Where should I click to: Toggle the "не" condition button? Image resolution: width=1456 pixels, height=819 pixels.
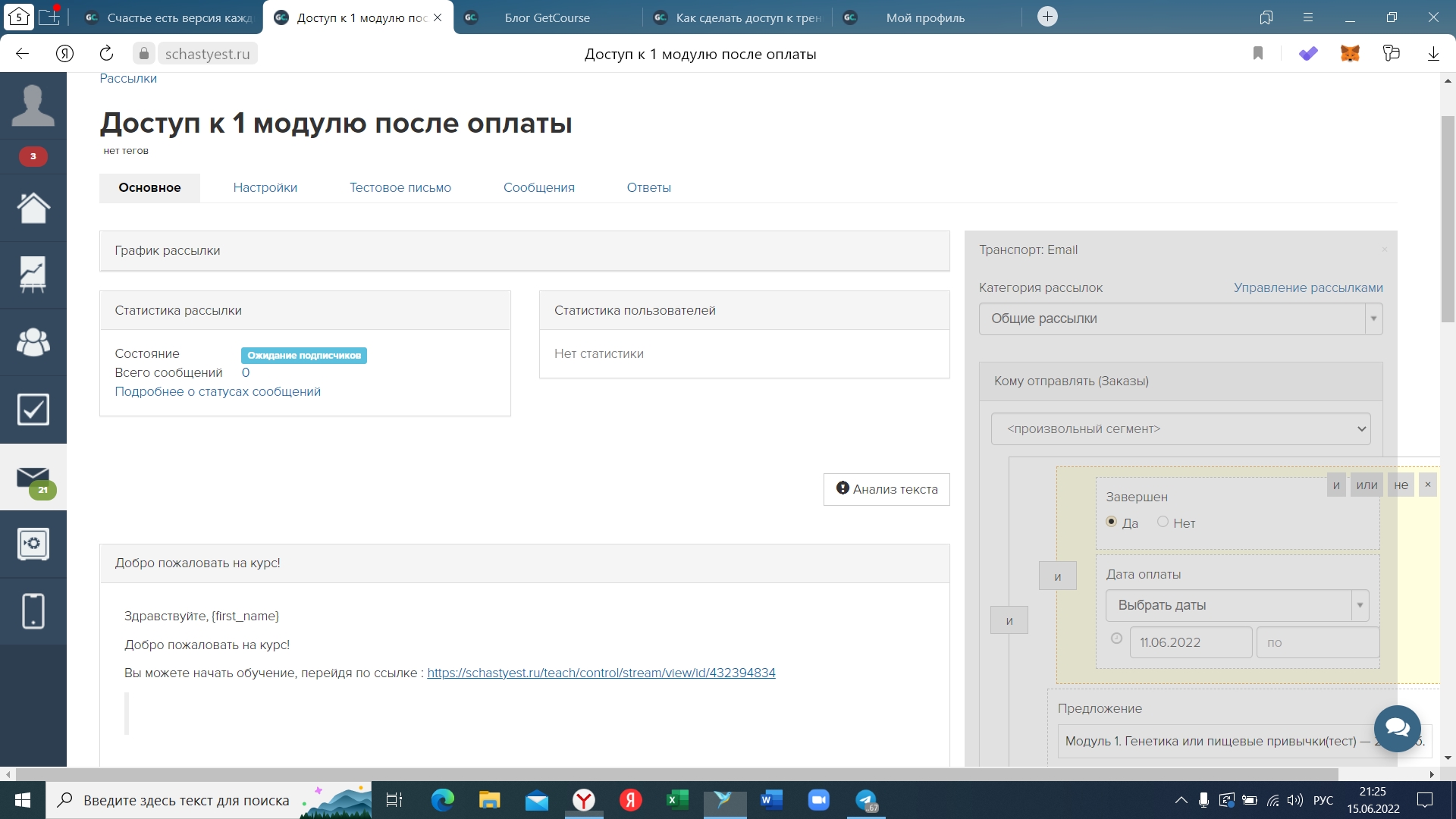coord(1401,485)
